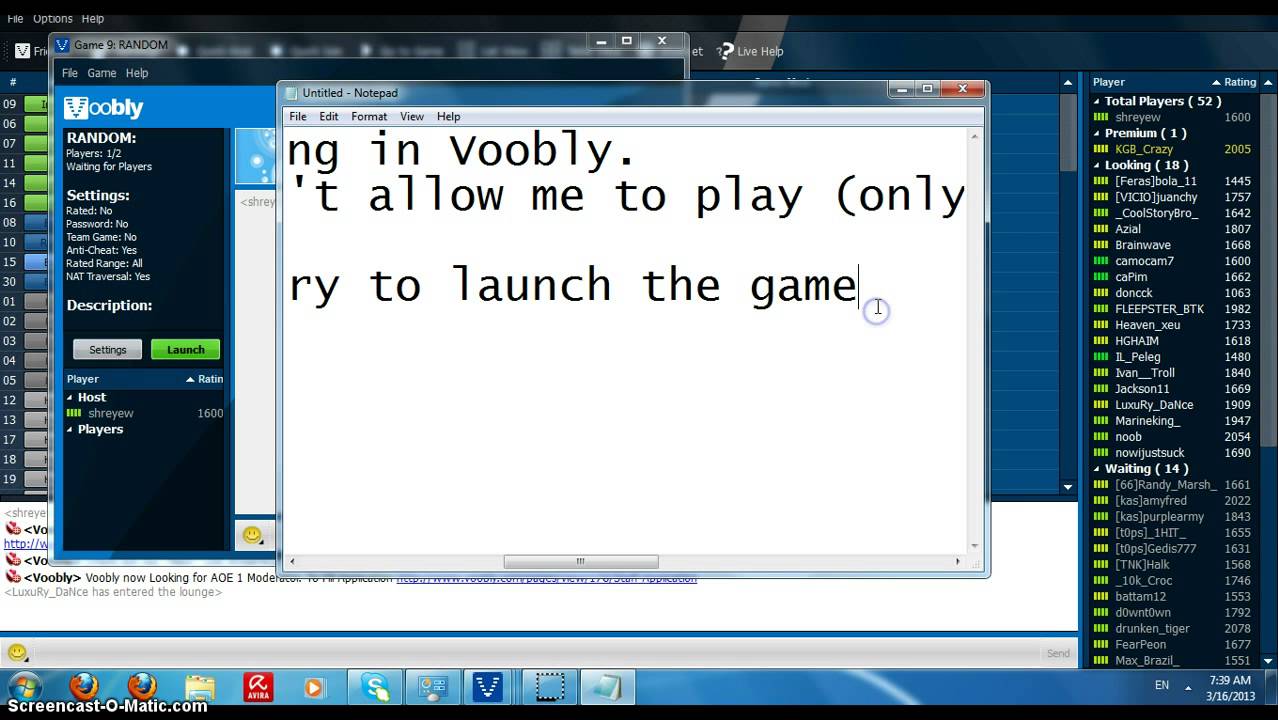Open the Options menu in the main Voobly window
Viewport: 1278px width, 720px height.
click(x=53, y=18)
